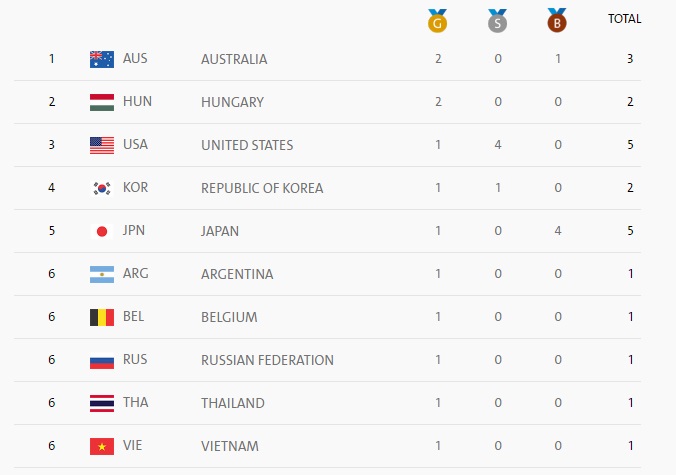The width and height of the screenshot is (676, 475).
Task: Click the Thailand flag icon
Action: tap(102, 403)
